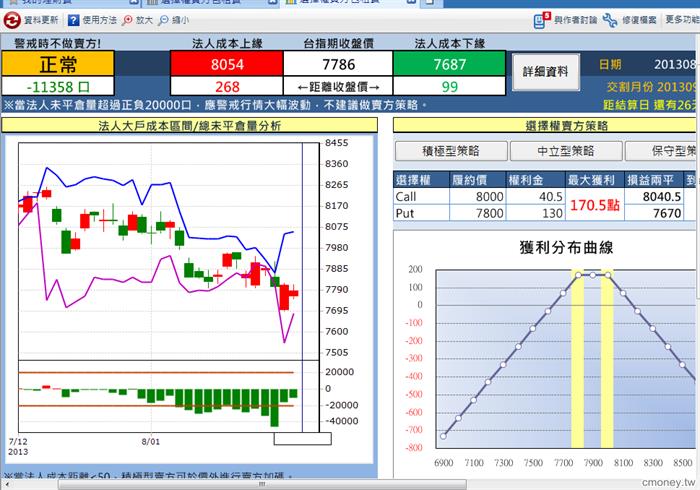Click the 7786 closing price value
This screenshot has width=700, height=490.
coord(338,64)
